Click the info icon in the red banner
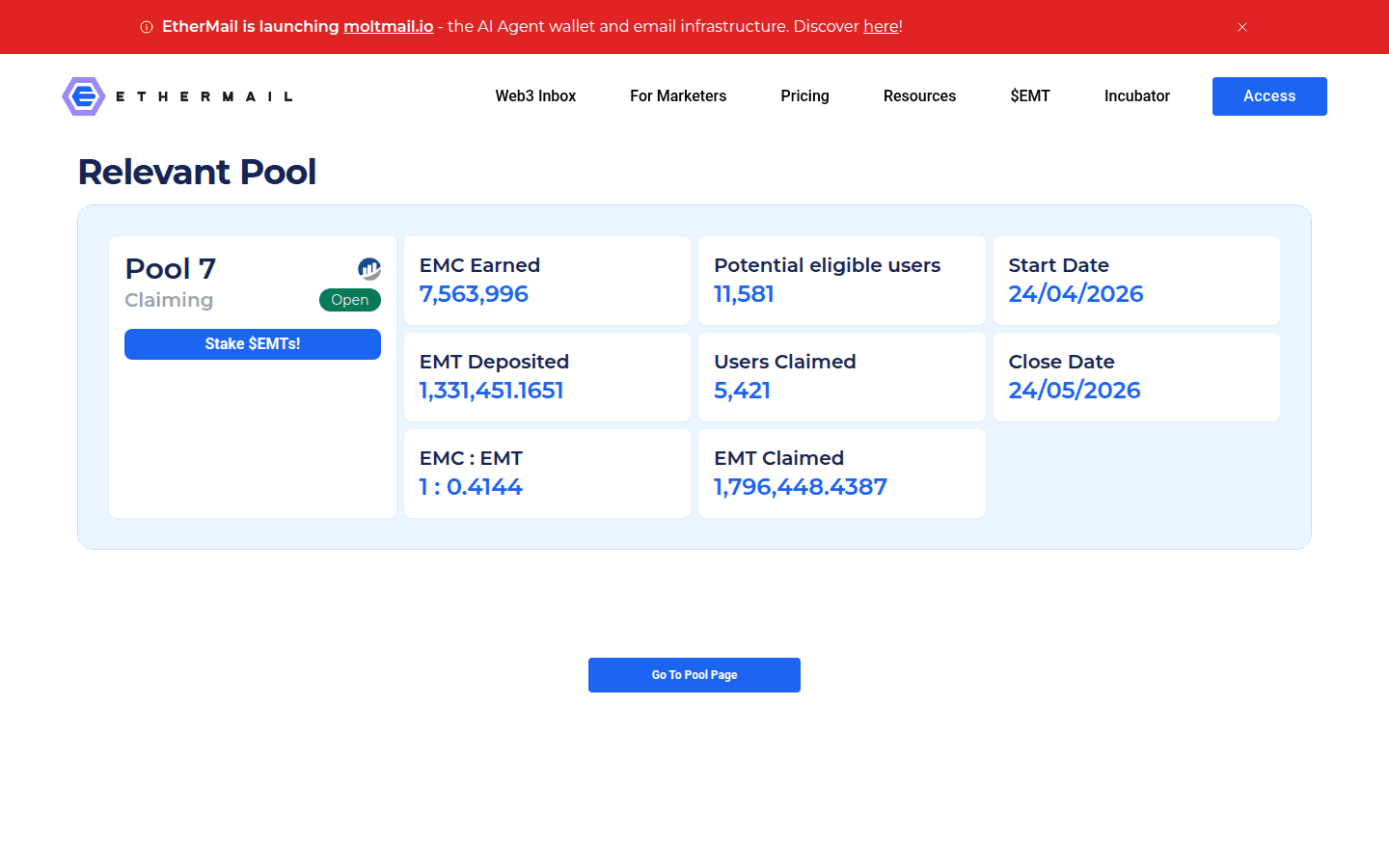The width and height of the screenshot is (1389, 868). 147,27
